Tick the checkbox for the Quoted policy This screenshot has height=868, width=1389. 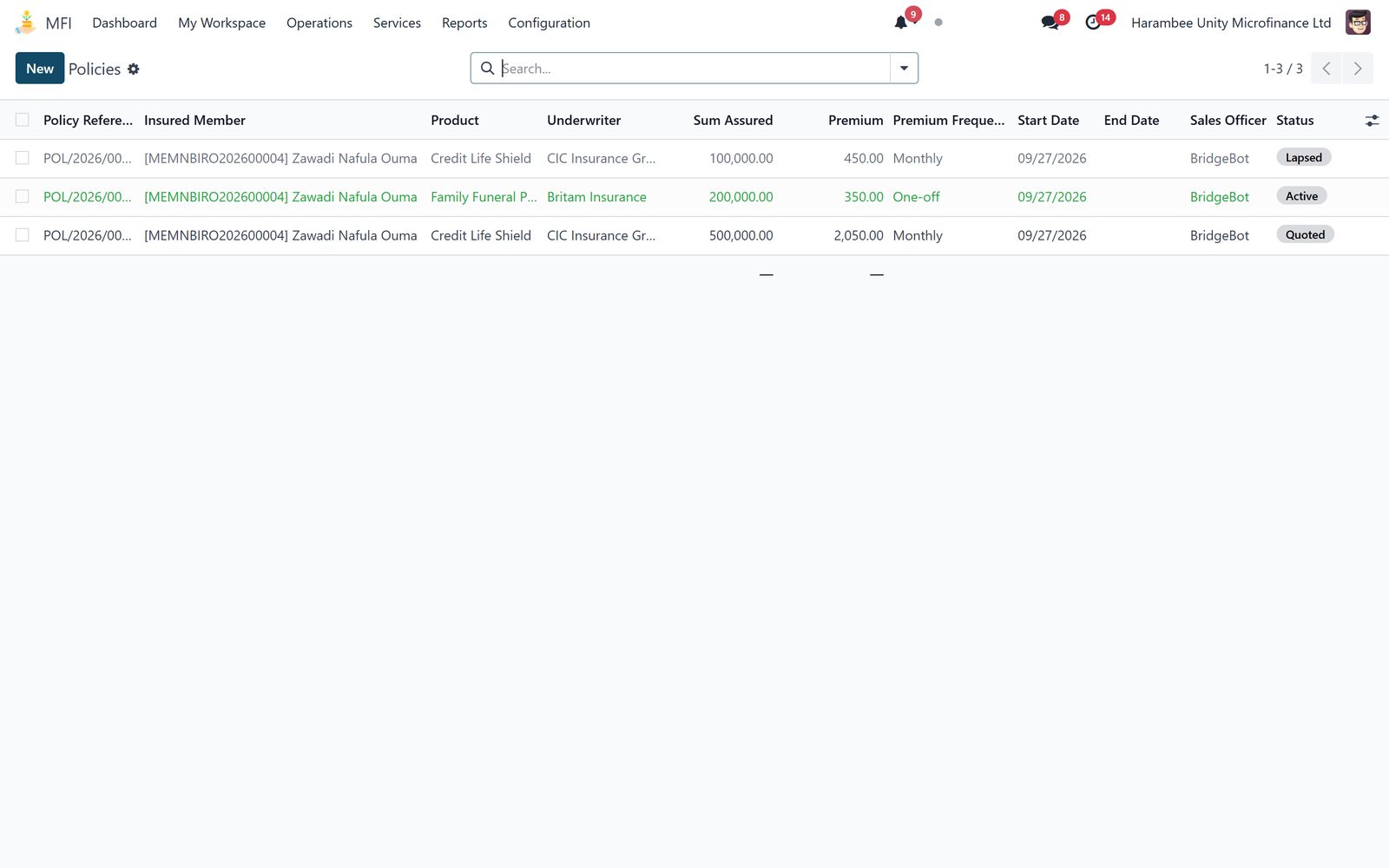click(x=23, y=235)
